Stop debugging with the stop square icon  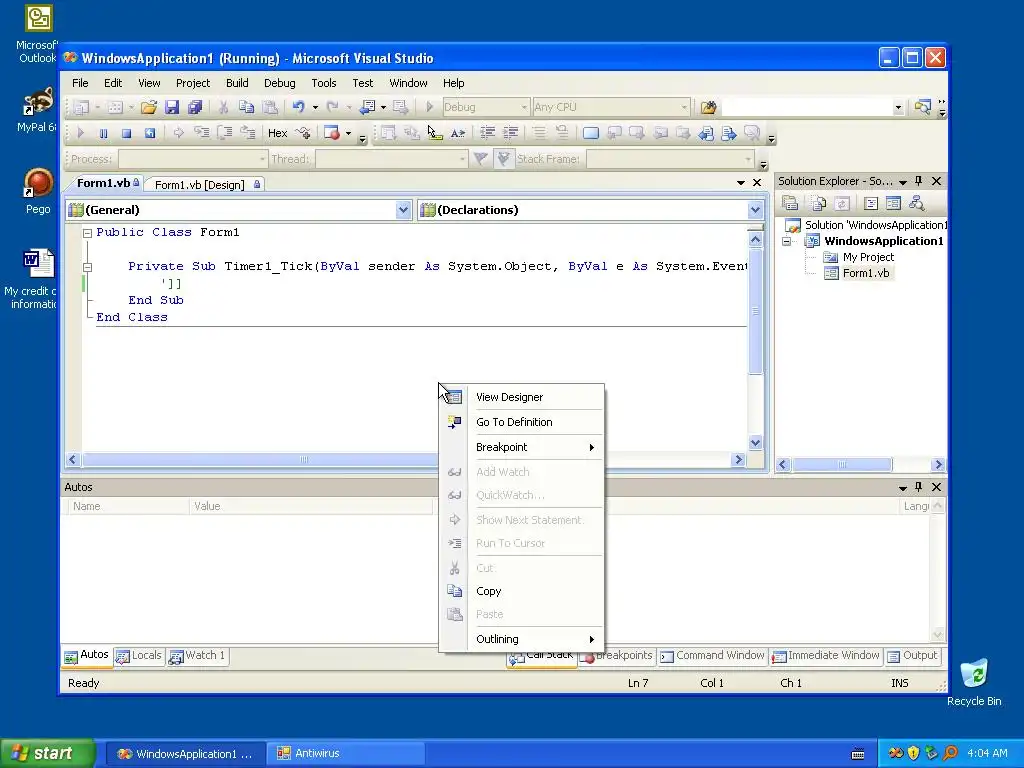[x=127, y=133]
